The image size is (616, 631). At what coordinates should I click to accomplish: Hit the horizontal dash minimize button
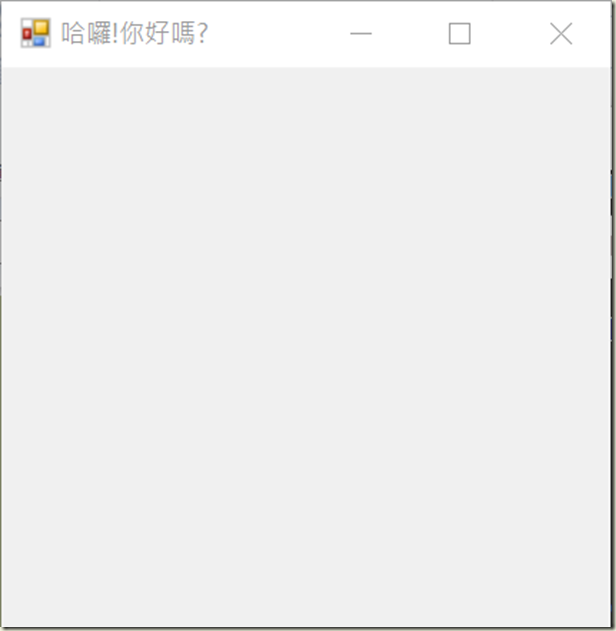tap(361, 33)
